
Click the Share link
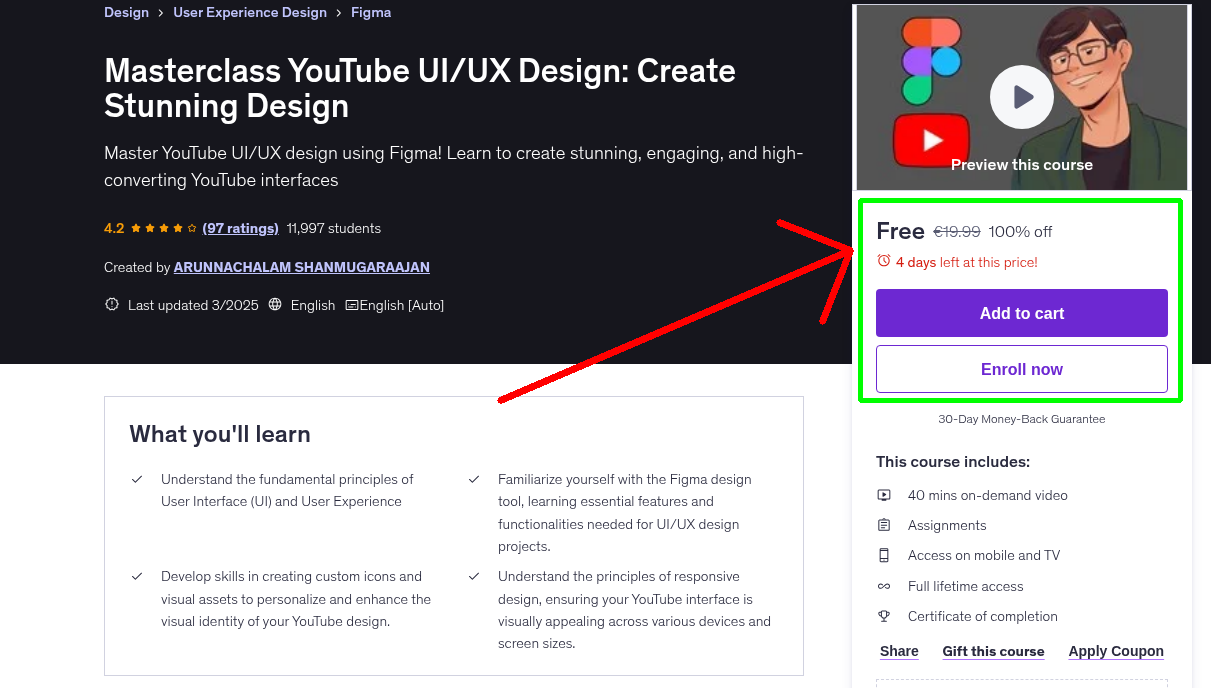tap(898, 651)
